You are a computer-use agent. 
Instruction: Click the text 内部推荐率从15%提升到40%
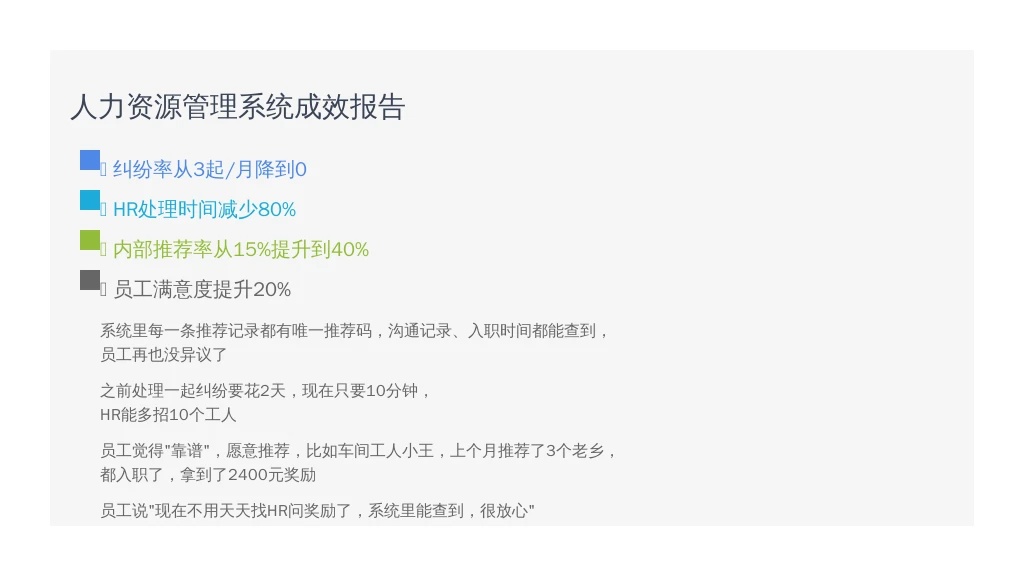pos(241,249)
